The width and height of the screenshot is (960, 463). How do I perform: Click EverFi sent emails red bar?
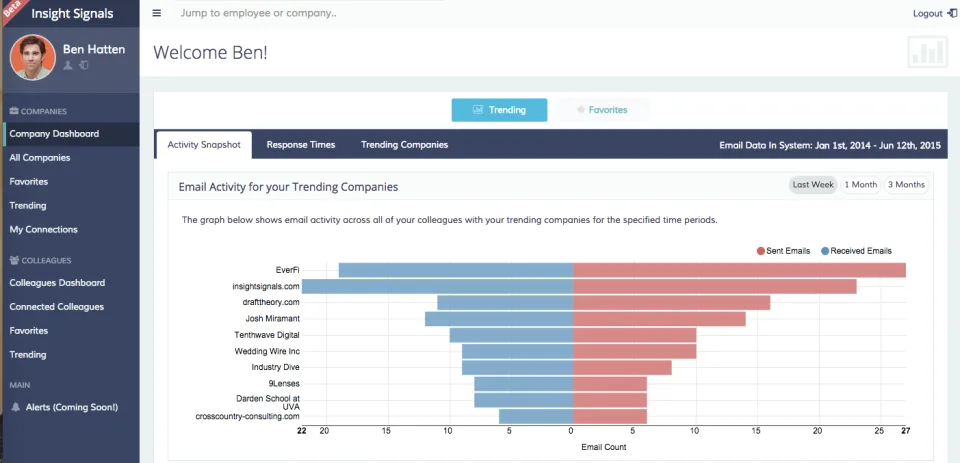739,270
